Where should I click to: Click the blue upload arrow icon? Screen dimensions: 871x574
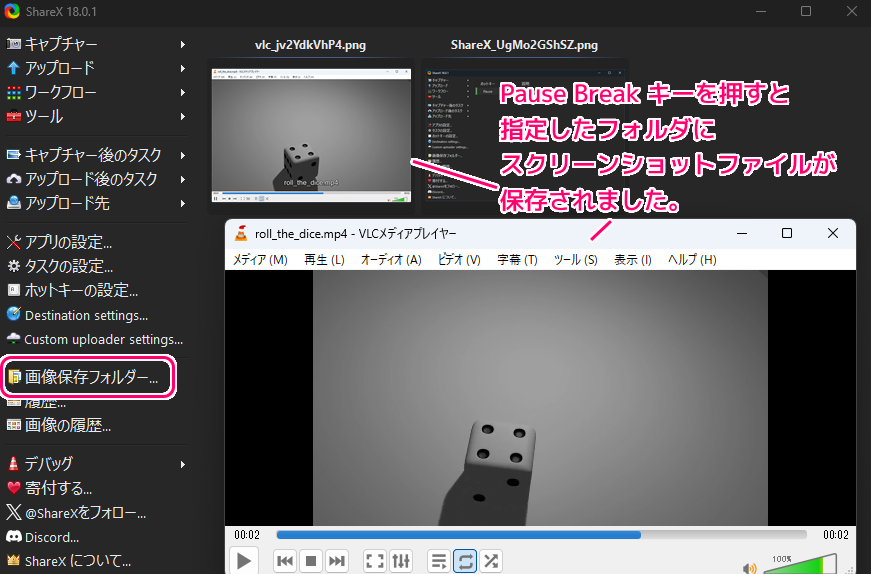pyautogui.click(x=13, y=68)
